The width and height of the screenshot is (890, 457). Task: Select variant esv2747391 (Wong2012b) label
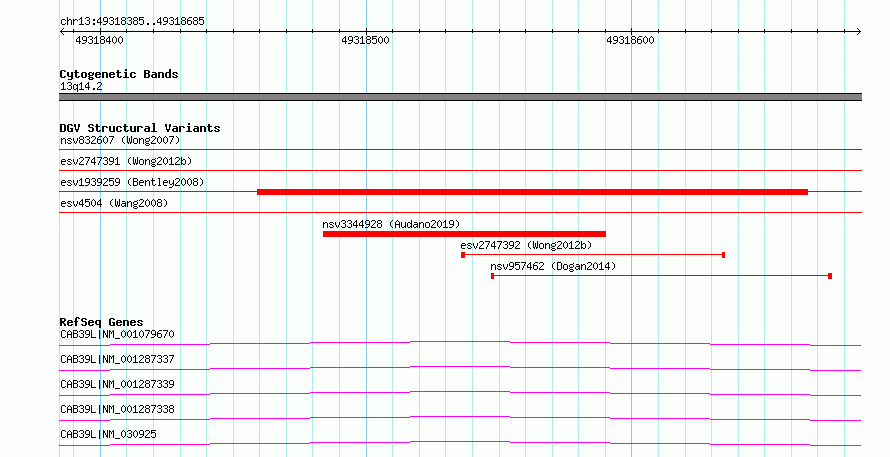[126, 161]
